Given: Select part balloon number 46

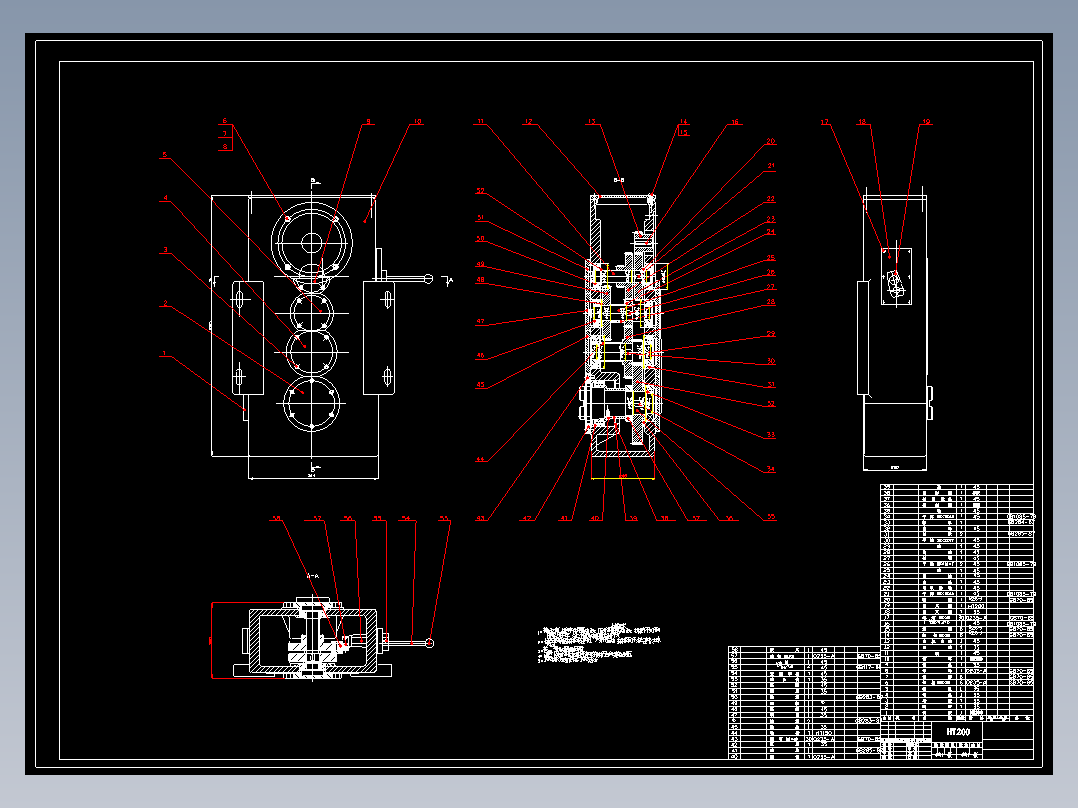Looking at the screenshot, I should click(x=481, y=356).
